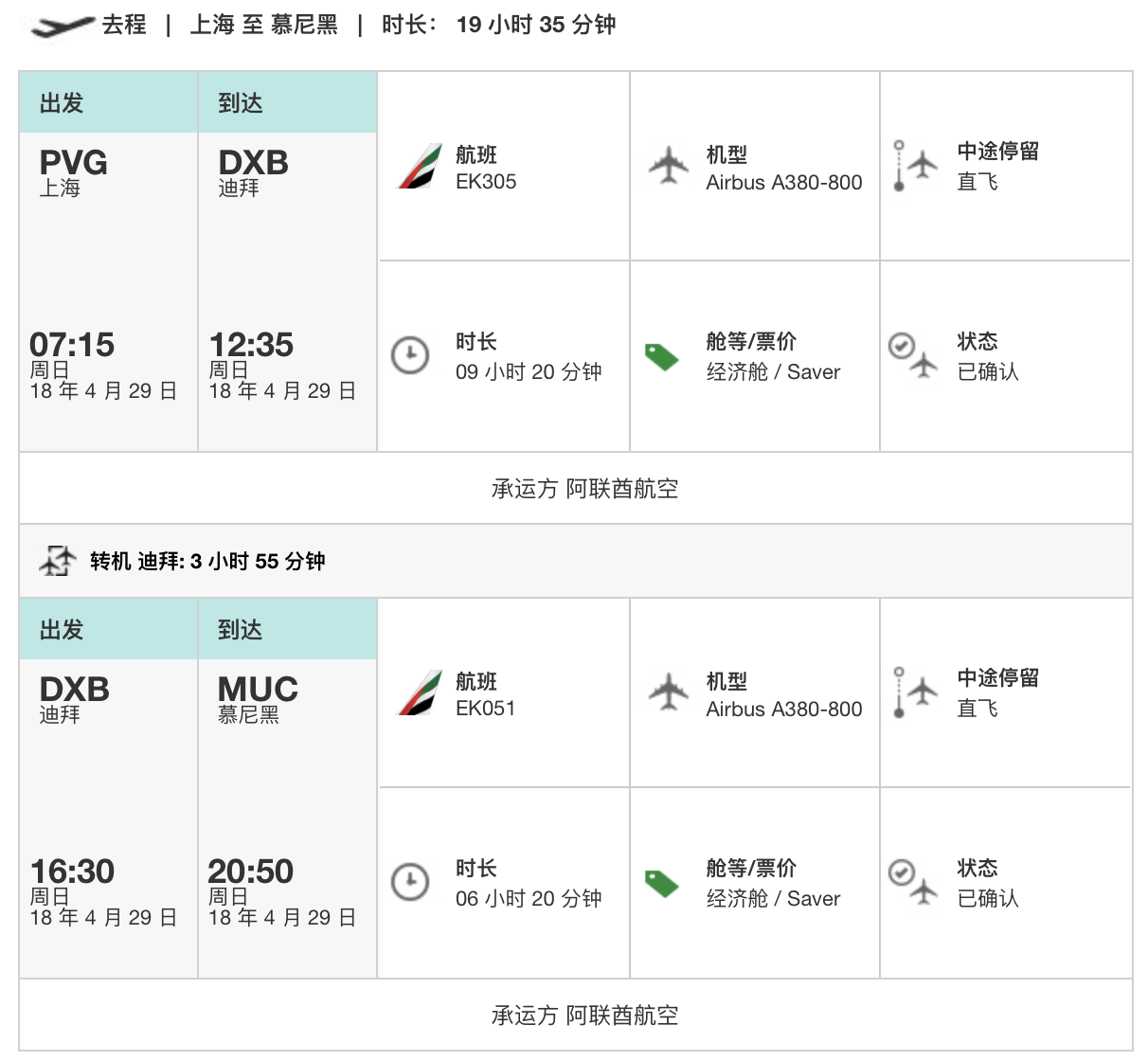1148x1061 pixels.
Task: Click the Emirates logo next to EK051
Action: pyautogui.click(x=420, y=692)
